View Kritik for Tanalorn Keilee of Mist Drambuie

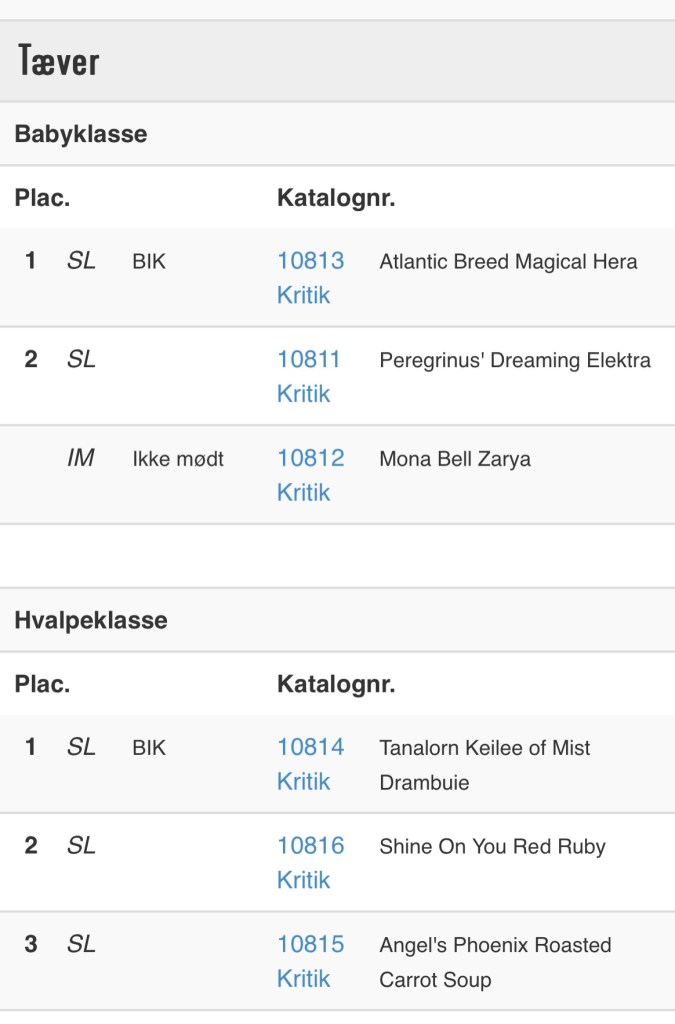click(x=303, y=781)
